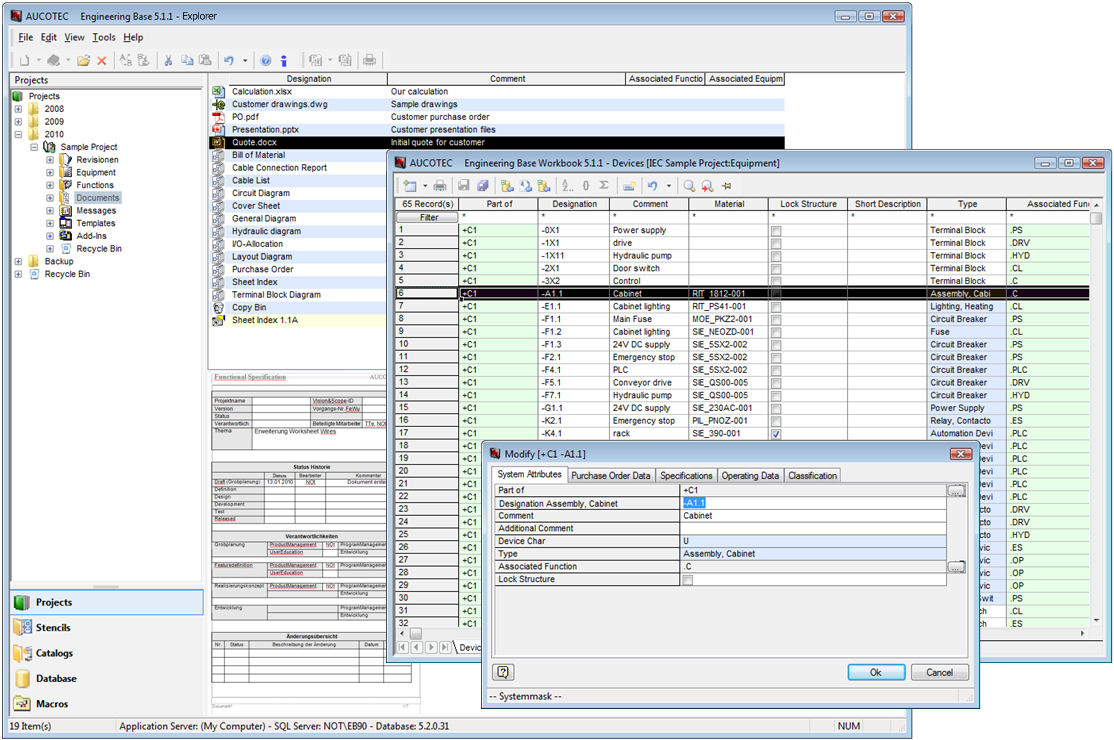Screen dimensions: 1114x740
Task: Click the paste clipboard icon in Explorer toolbar
Action: pyautogui.click(x=205, y=61)
